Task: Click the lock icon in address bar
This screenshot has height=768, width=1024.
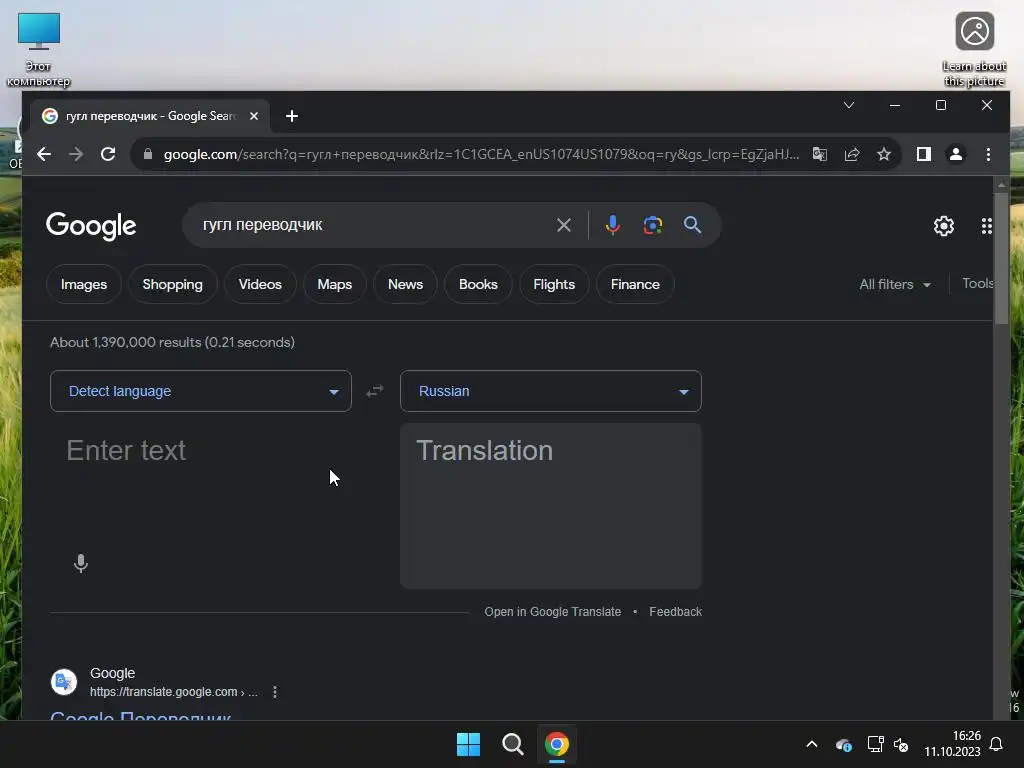Action: [x=148, y=154]
